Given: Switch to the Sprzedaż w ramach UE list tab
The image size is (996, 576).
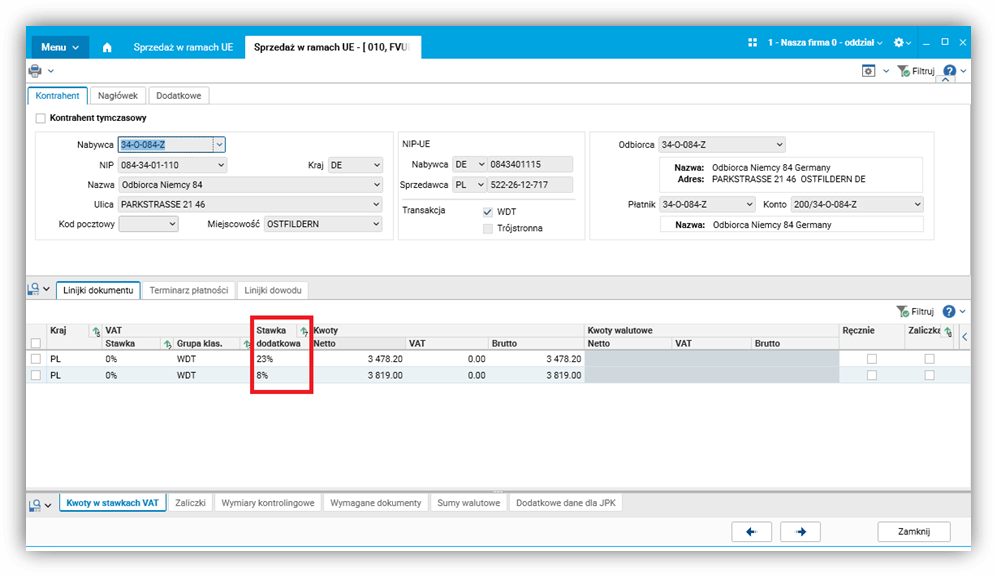Looking at the screenshot, I should coord(183,47).
